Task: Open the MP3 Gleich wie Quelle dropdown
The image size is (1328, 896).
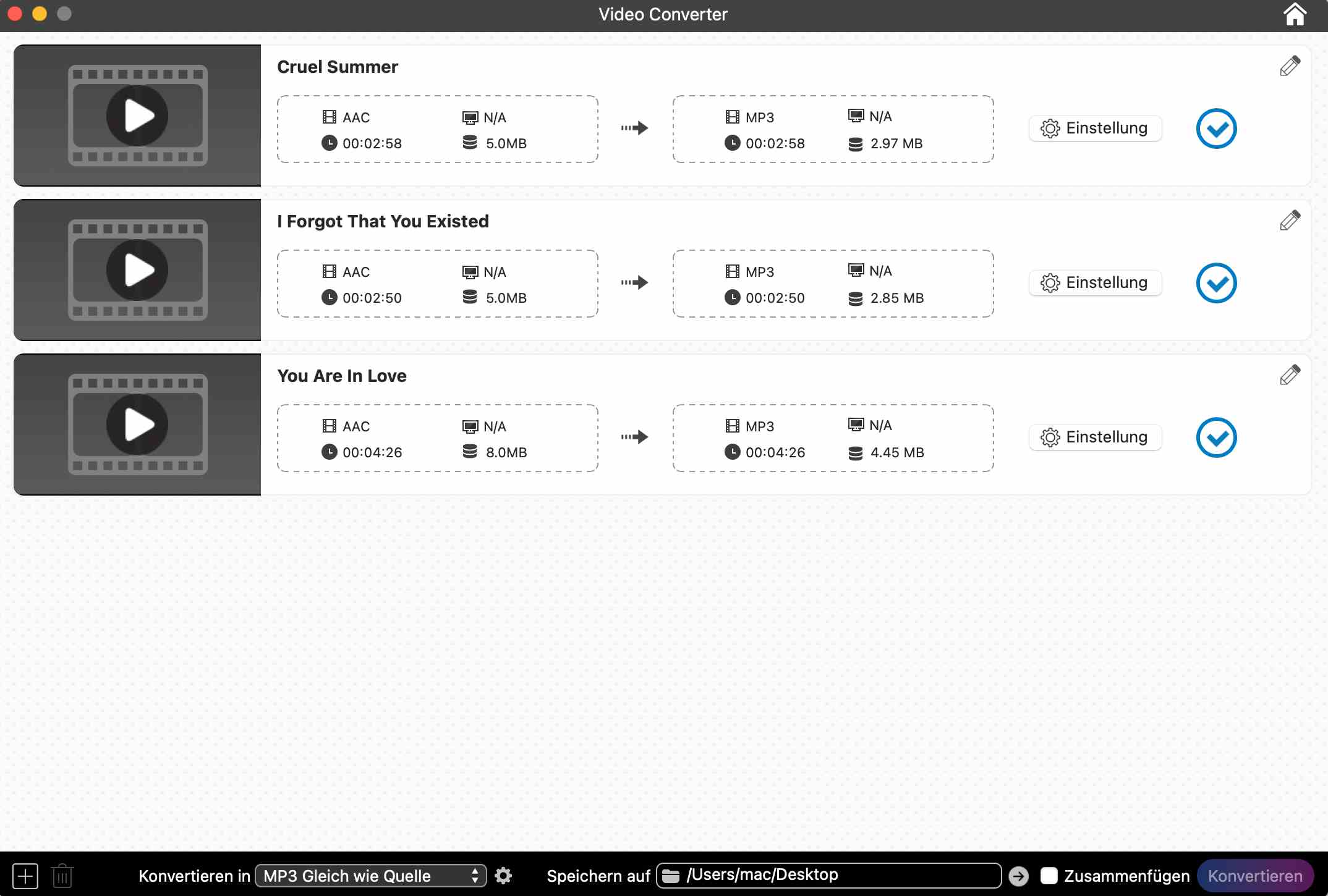Action: point(371,876)
